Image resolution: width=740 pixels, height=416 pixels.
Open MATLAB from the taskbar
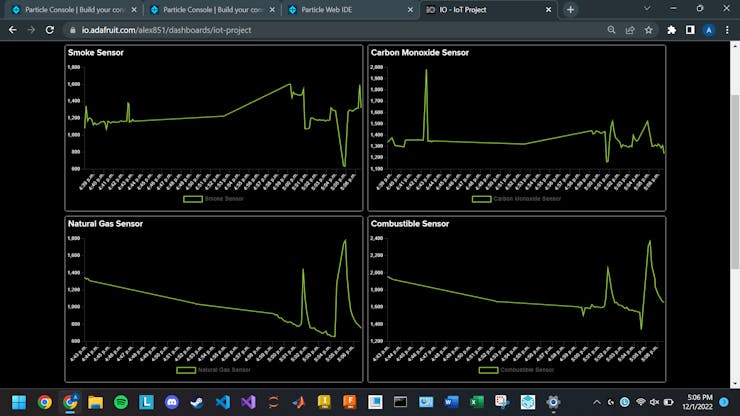click(x=299, y=402)
